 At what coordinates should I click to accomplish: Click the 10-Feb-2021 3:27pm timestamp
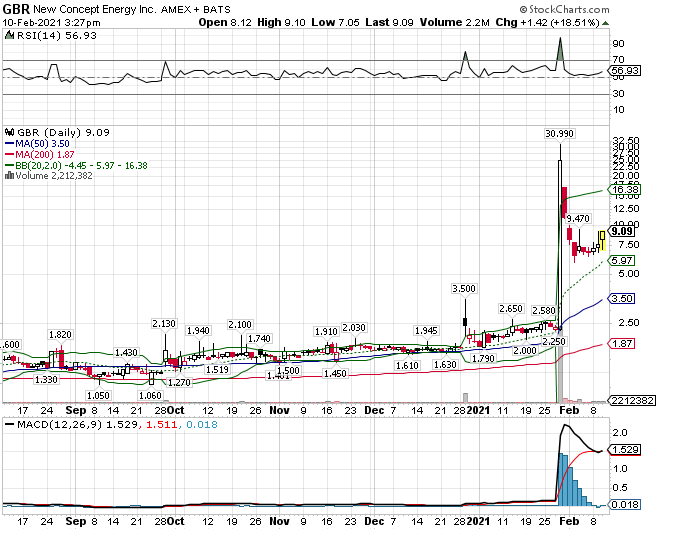52,23
